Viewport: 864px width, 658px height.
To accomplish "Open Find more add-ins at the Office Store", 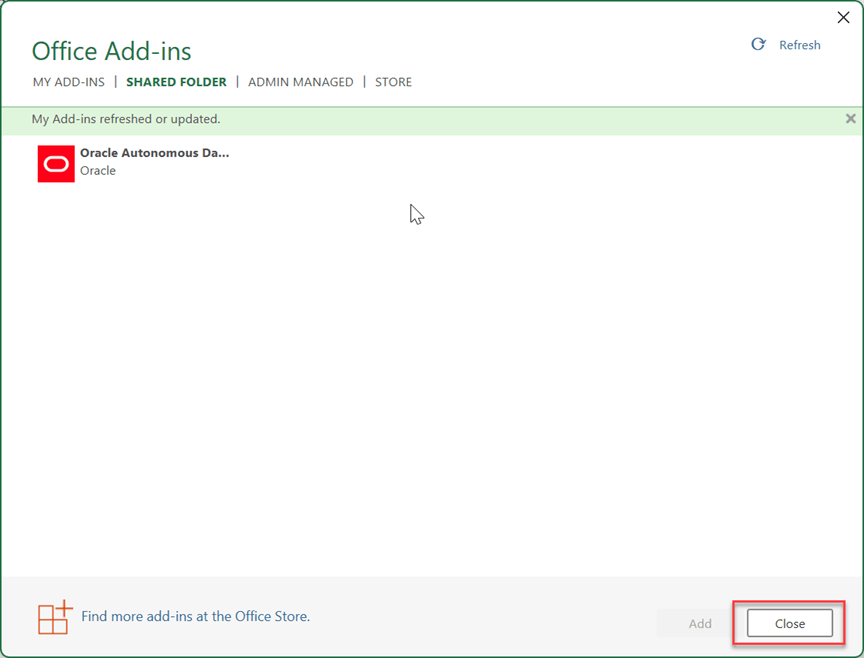I will click(195, 618).
